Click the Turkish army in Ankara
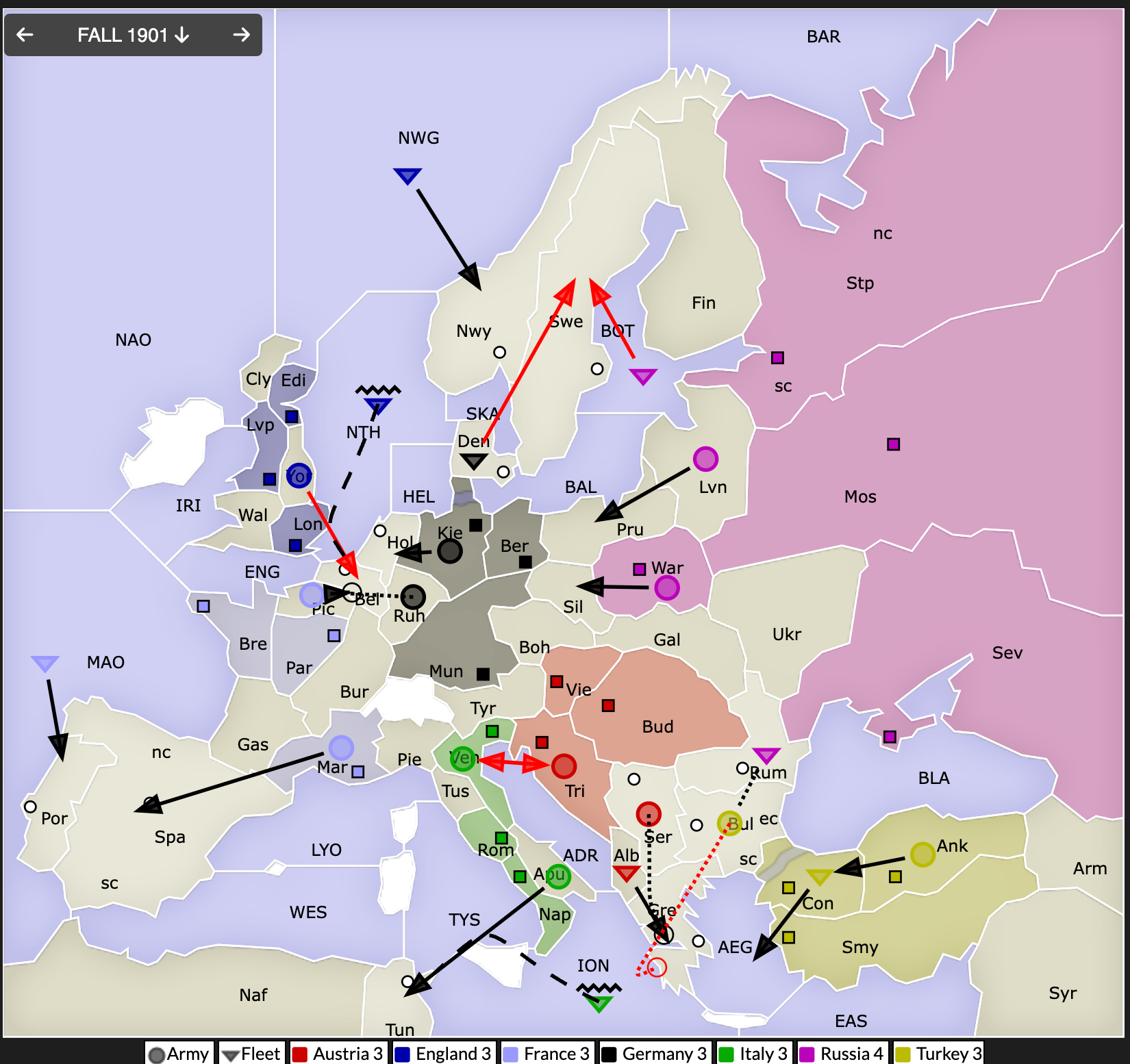The image size is (1130, 1064). click(x=922, y=854)
